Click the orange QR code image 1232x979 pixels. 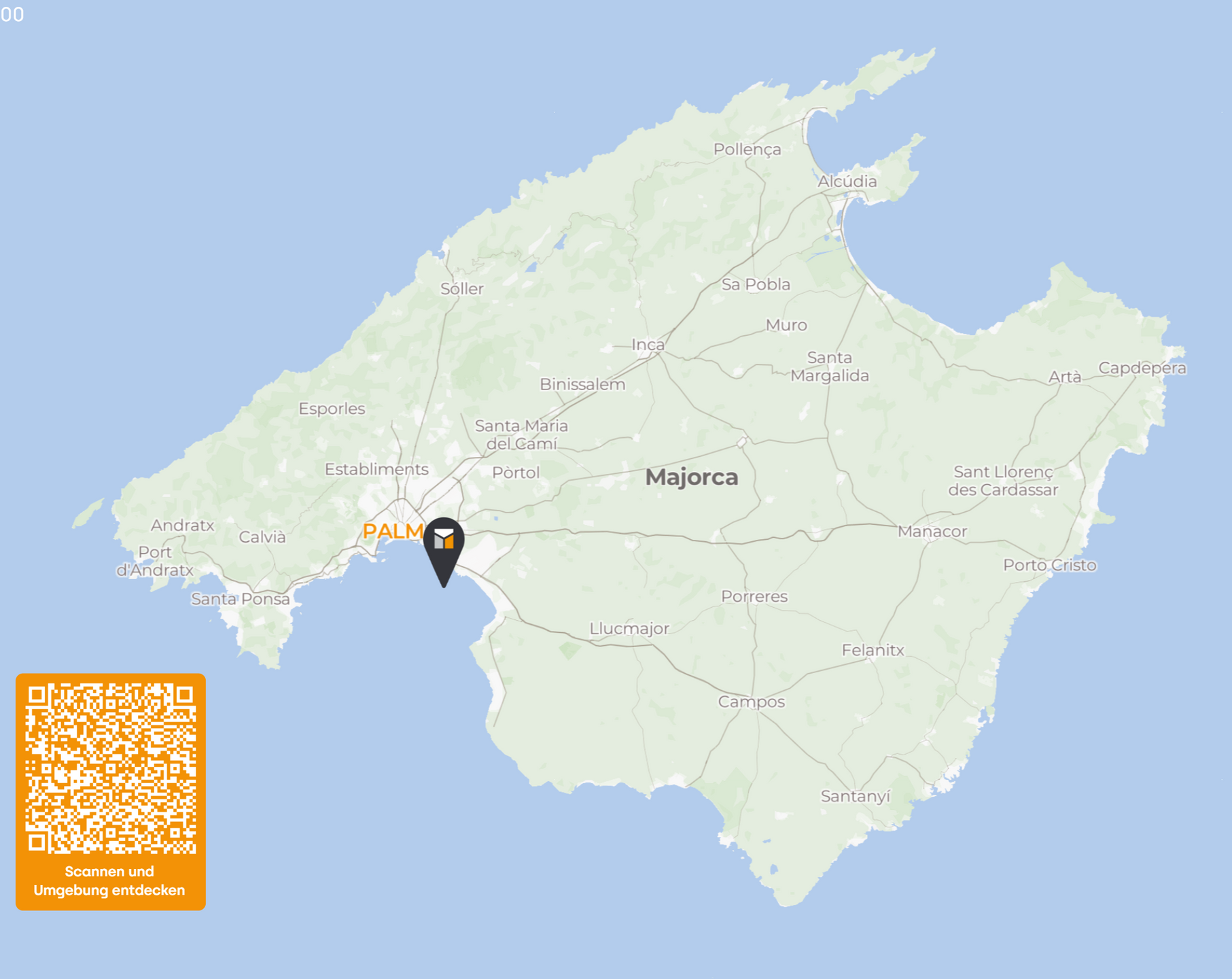tap(111, 769)
